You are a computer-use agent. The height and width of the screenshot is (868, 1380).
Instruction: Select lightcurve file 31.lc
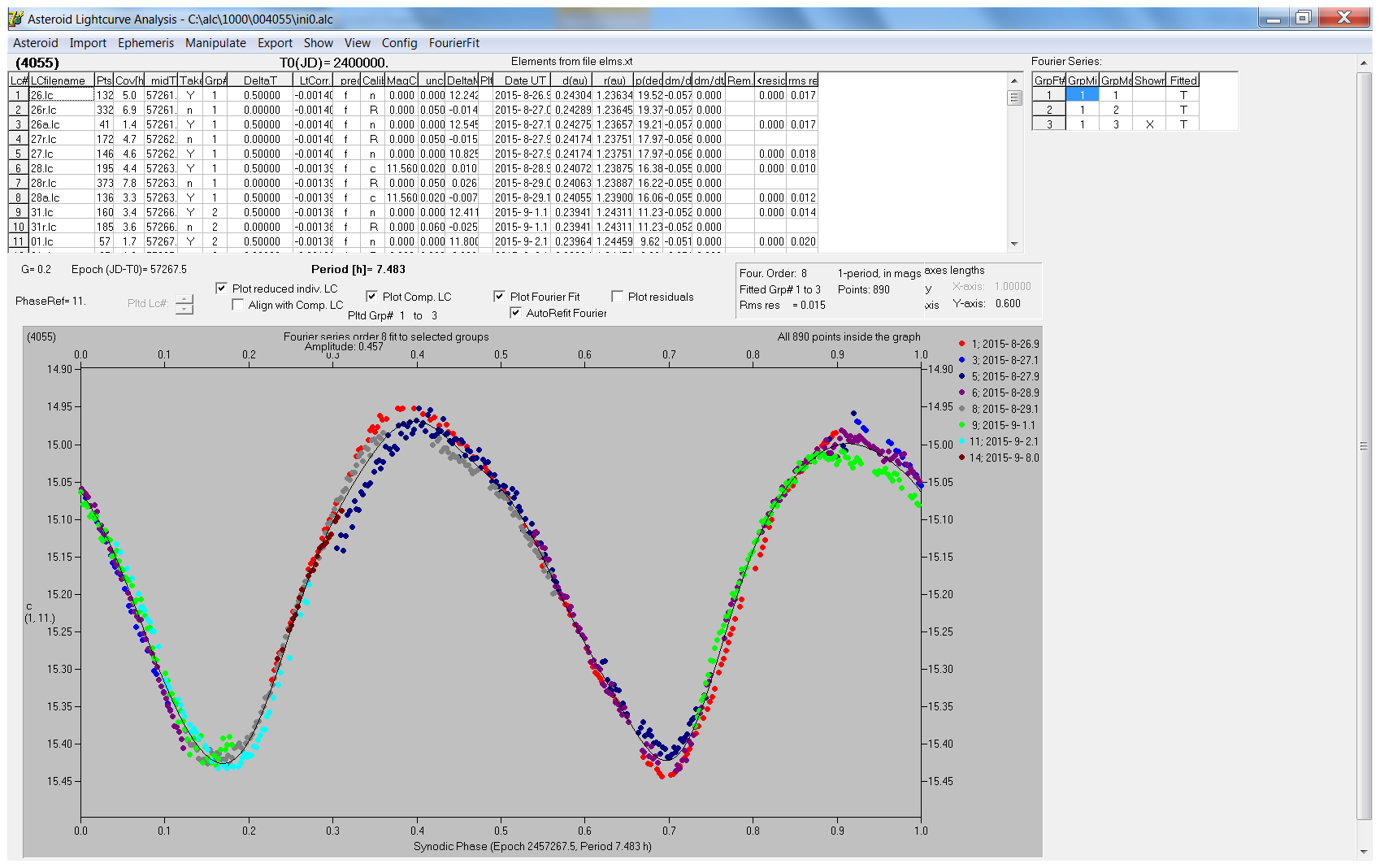62,212
